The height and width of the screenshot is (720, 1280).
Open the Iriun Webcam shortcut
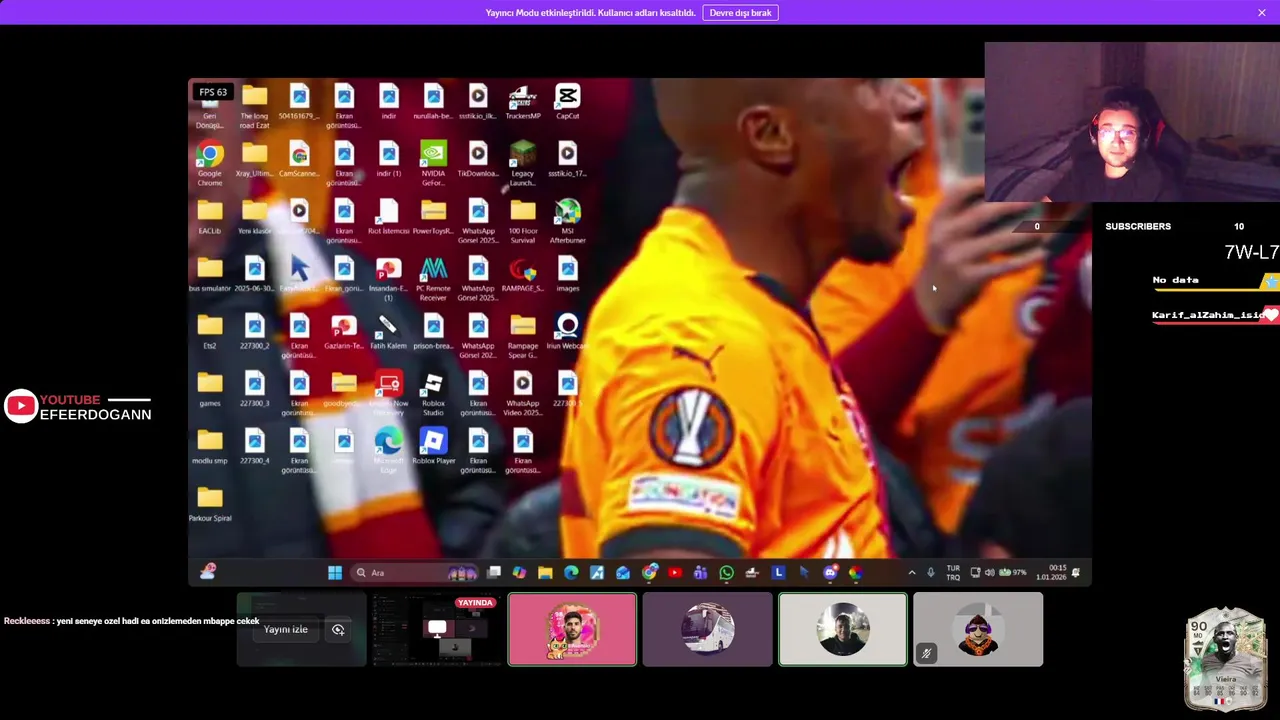(567, 331)
